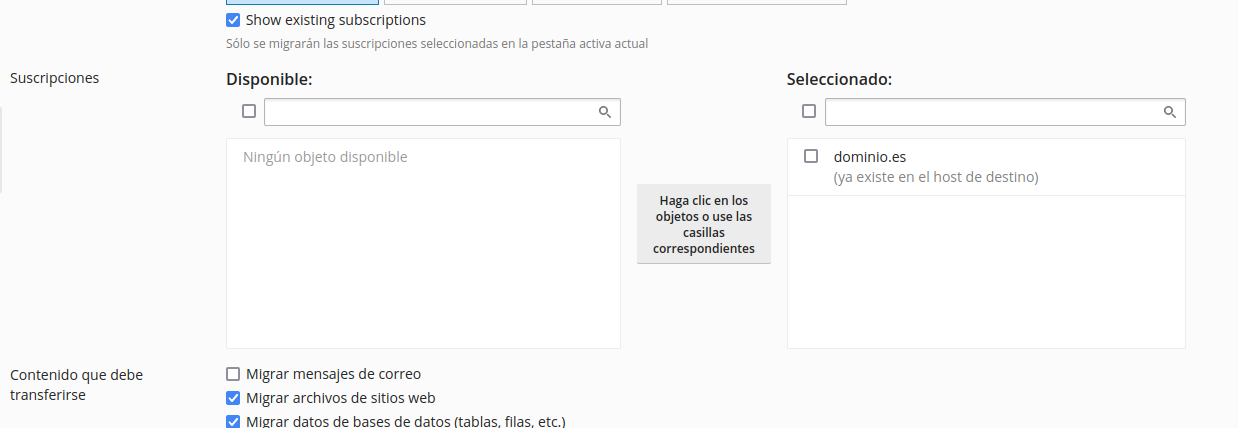Image resolution: width=1238 pixels, height=428 pixels.
Task: Uncheck Show existing subscriptions checkbox
Action: pyautogui.click(x=233, y=20)
